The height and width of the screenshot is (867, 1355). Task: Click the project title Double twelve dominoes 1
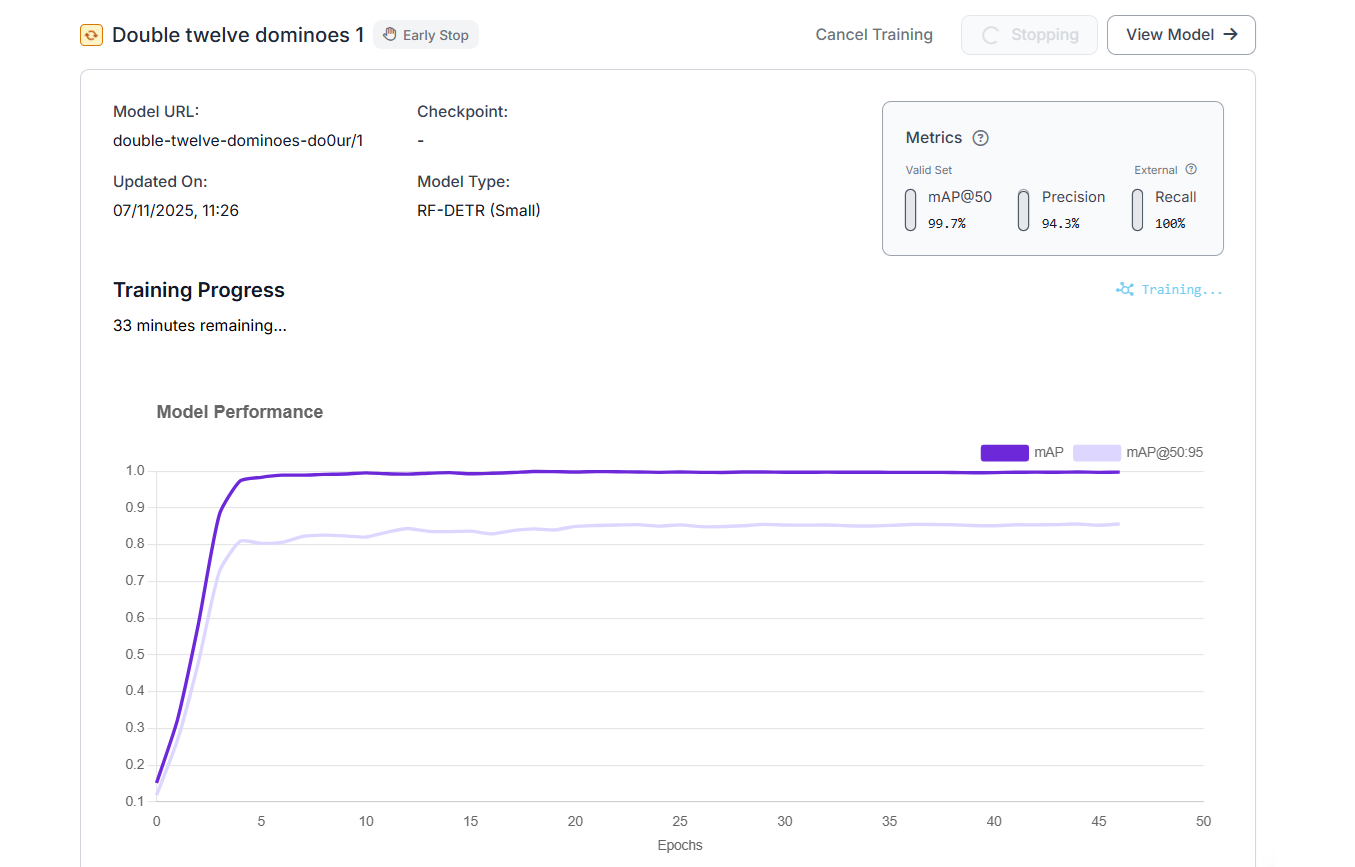click(x=238, y=35)
